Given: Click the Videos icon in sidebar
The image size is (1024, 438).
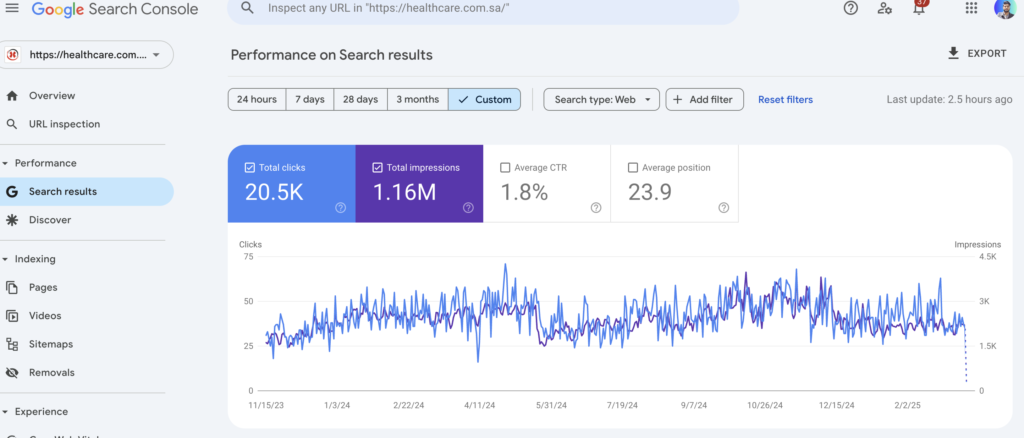Looking at the screenshot, I should click(11, 316).
